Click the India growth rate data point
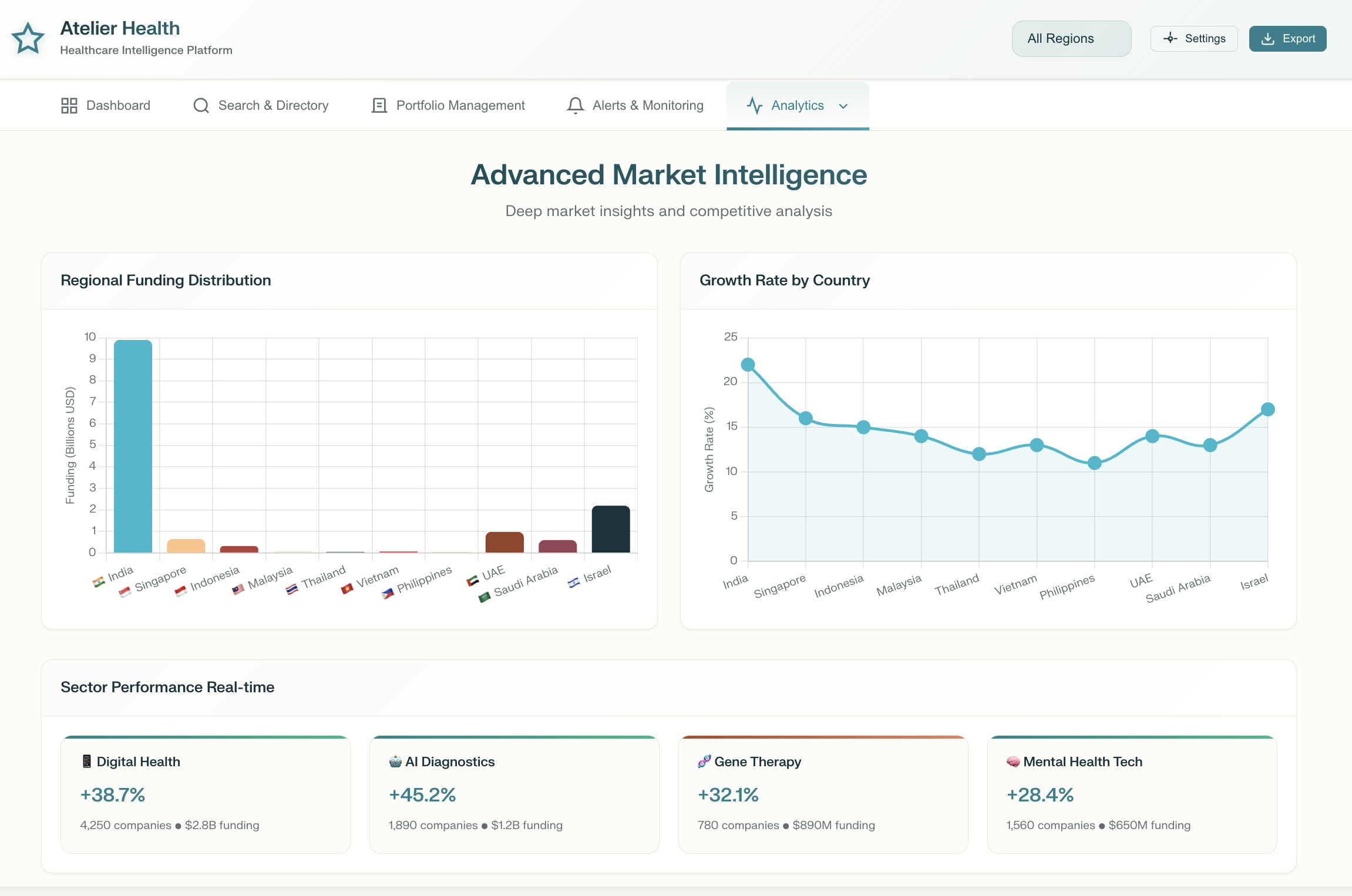This screenshot has width=1352, height=896. pos(748,365)
